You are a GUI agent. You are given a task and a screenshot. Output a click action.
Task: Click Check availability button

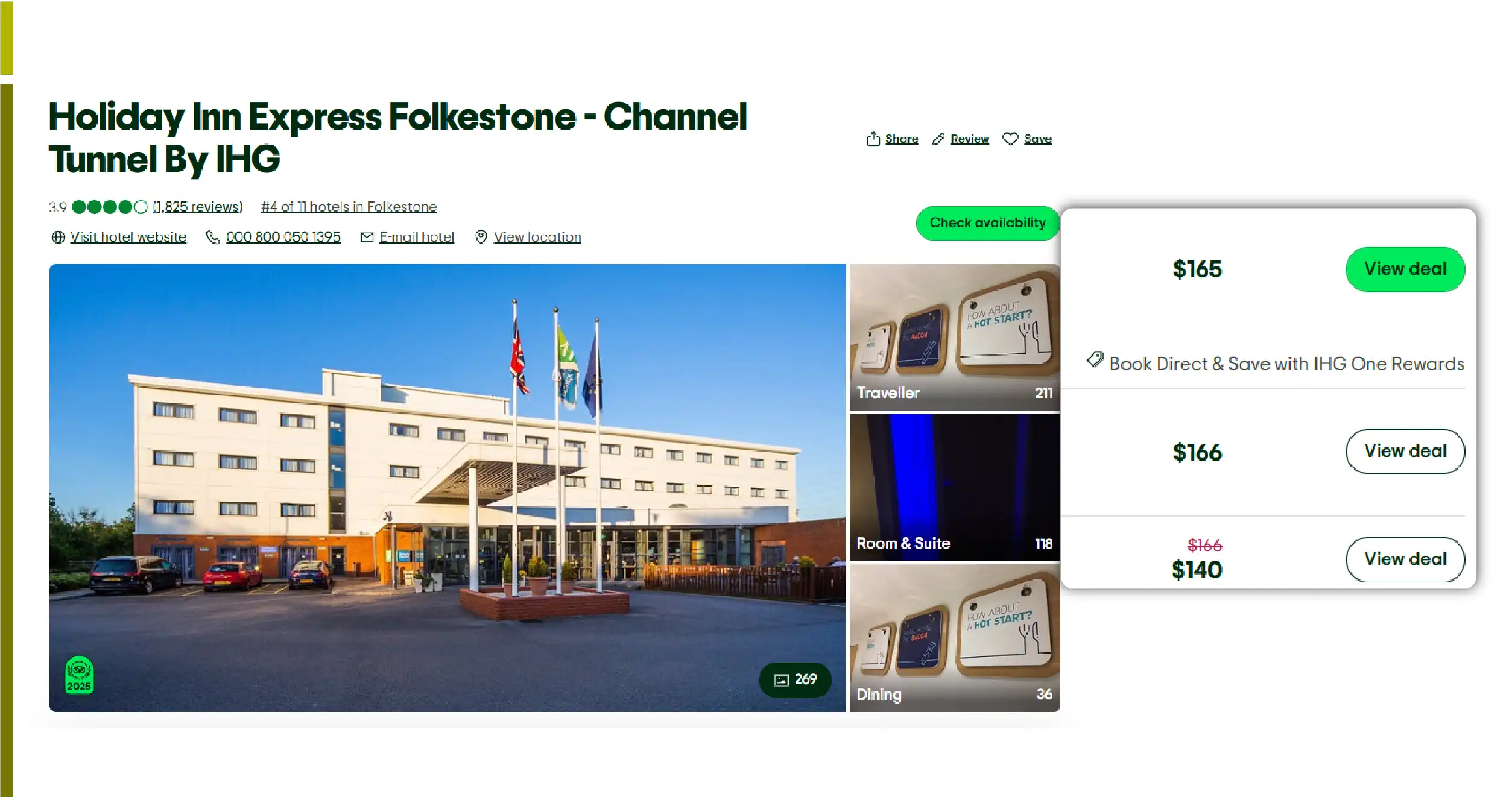point(987,223)
